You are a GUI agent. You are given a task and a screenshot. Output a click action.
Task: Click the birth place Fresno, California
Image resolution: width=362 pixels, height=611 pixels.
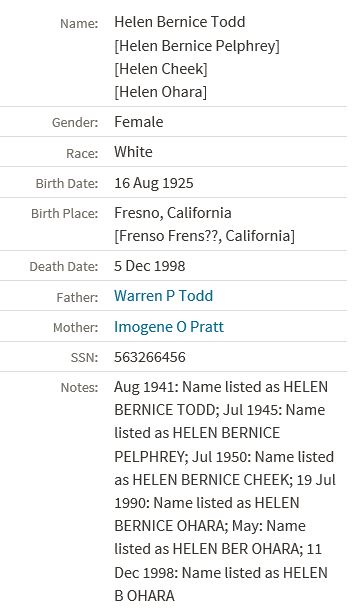[173, 213]
